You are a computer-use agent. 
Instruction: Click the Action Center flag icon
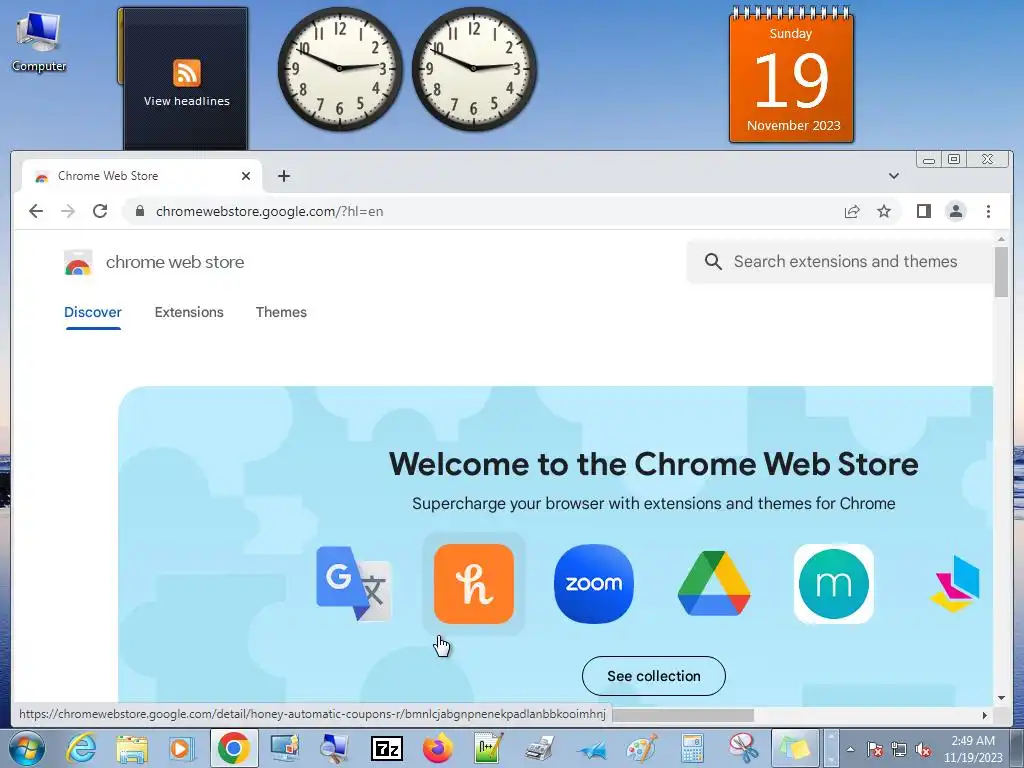[875, 749]
